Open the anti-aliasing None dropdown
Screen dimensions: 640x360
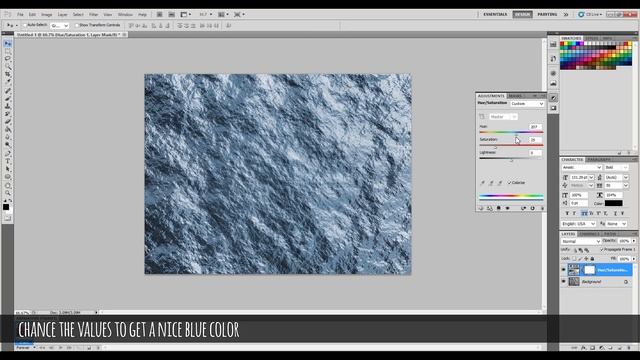point(616,224)
